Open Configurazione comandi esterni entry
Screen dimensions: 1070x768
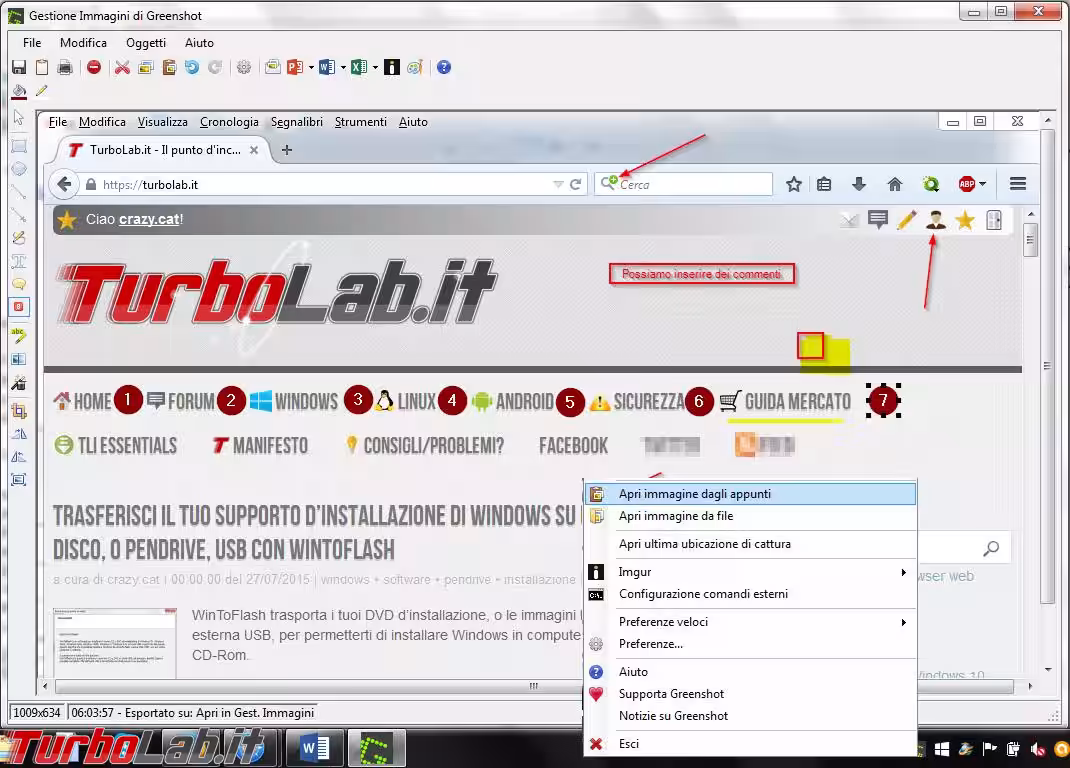point(750,594)
